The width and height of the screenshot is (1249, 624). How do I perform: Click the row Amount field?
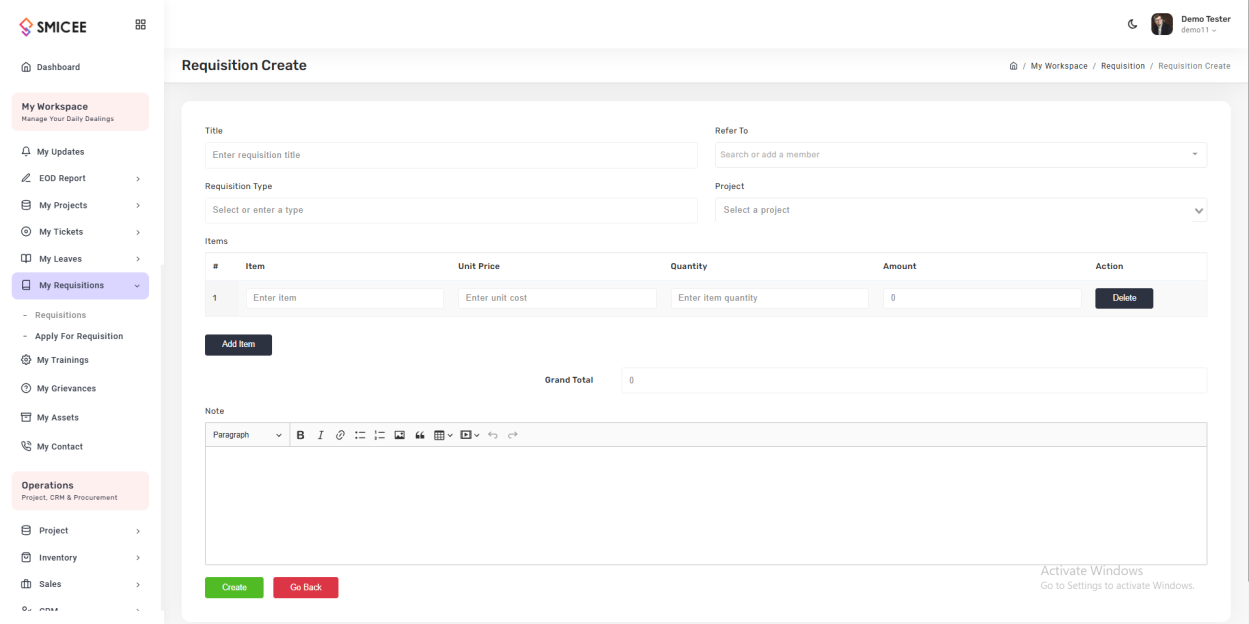tap(982, 298)
